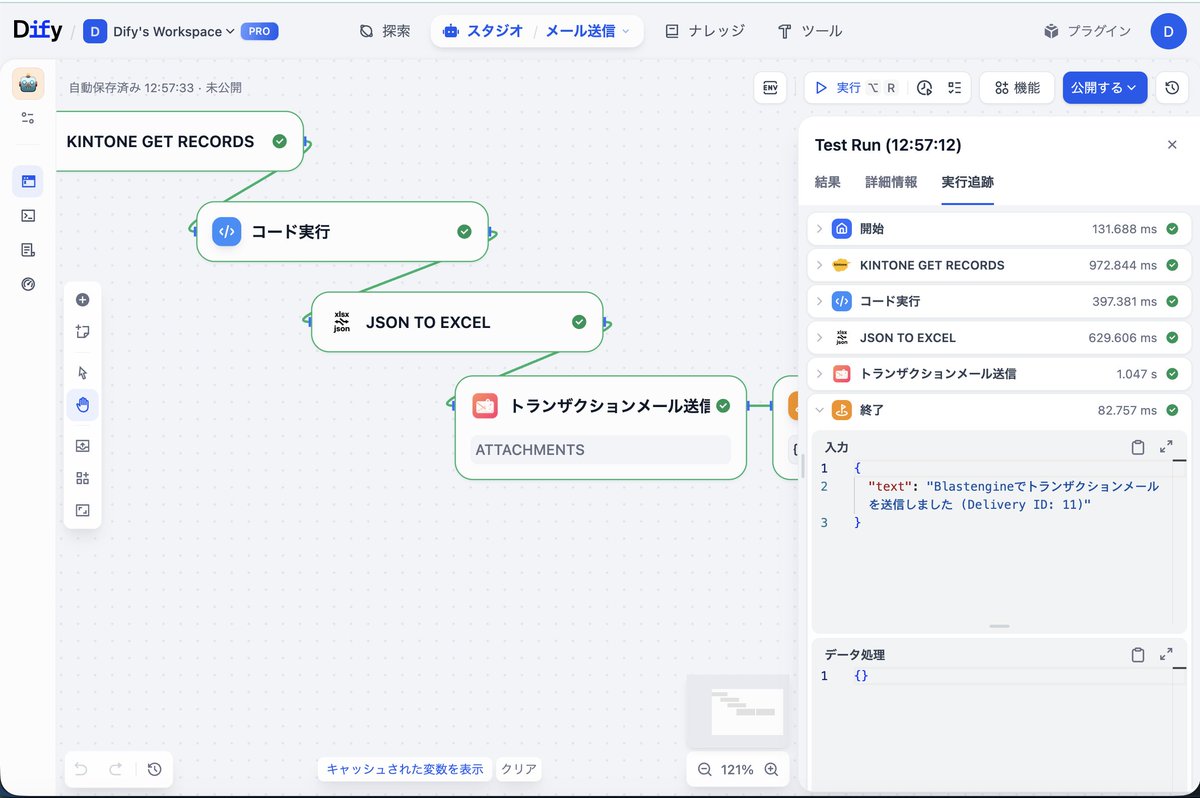Select the コード実行 node on canvas
1200x798 pixels.
[342, 231]
